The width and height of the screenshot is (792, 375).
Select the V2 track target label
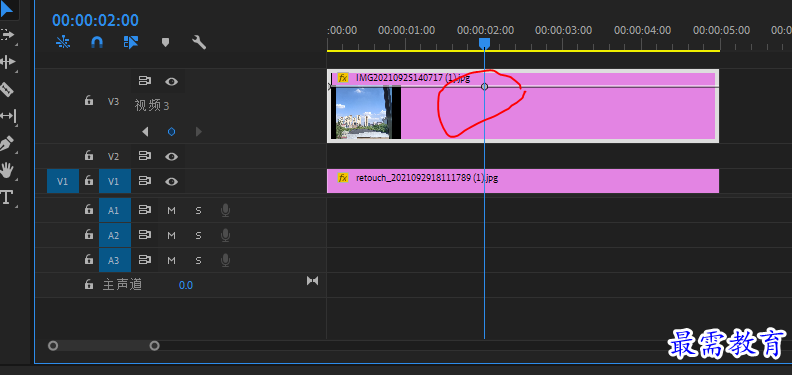[x=114, y=156]
